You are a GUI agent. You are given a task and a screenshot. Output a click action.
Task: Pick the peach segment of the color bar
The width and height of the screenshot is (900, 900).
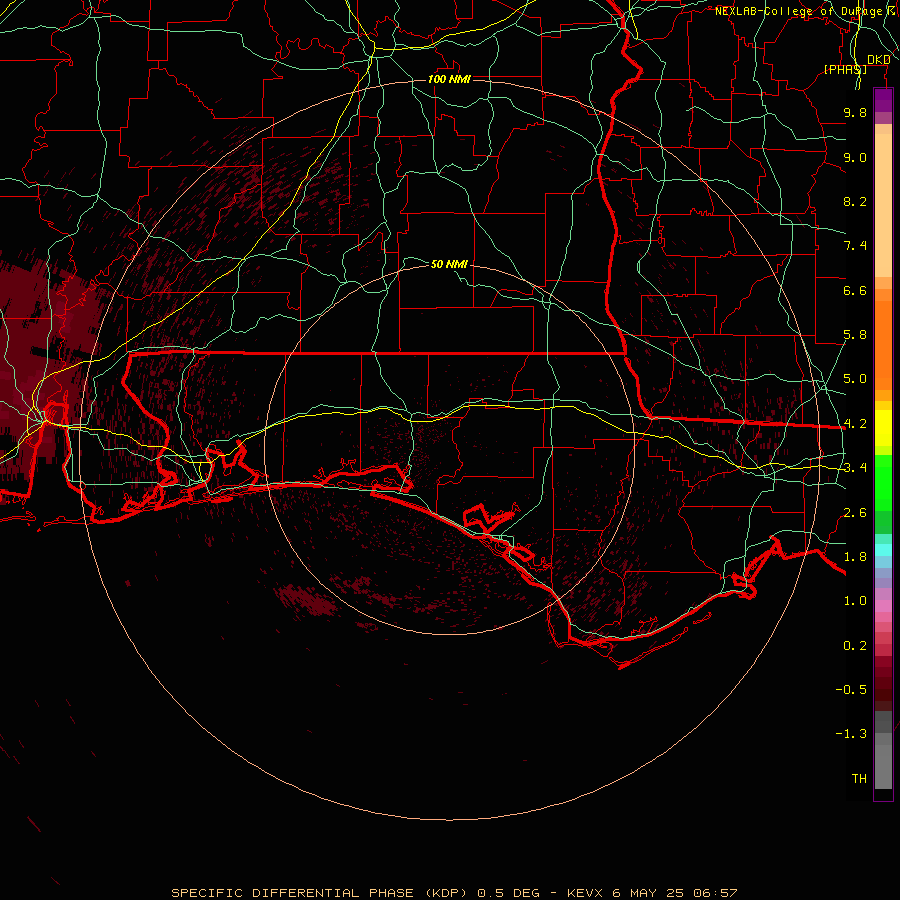pyautogui.click(x=883, y=205)
